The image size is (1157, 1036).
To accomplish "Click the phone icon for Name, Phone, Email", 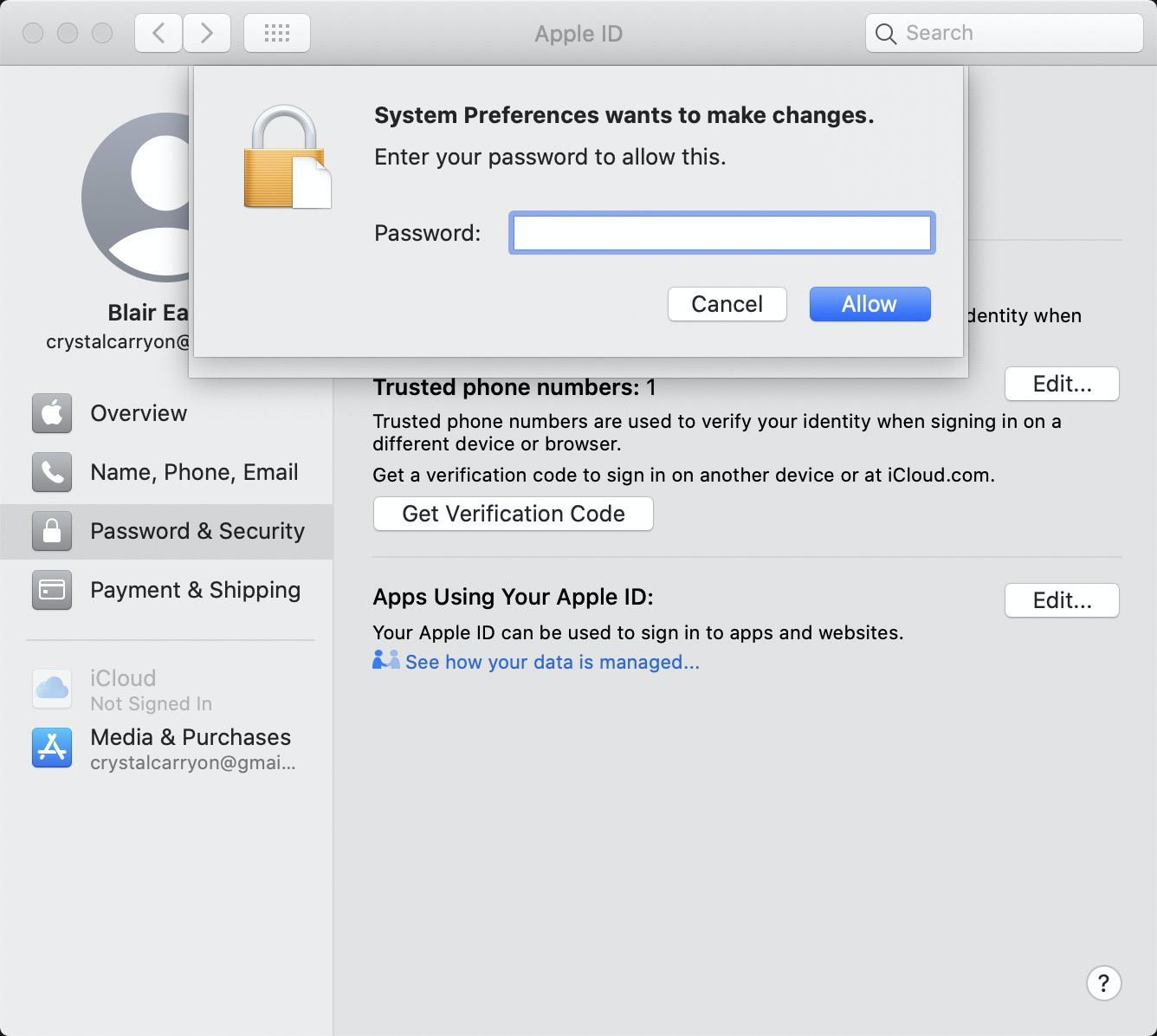I will pos(52,472).
